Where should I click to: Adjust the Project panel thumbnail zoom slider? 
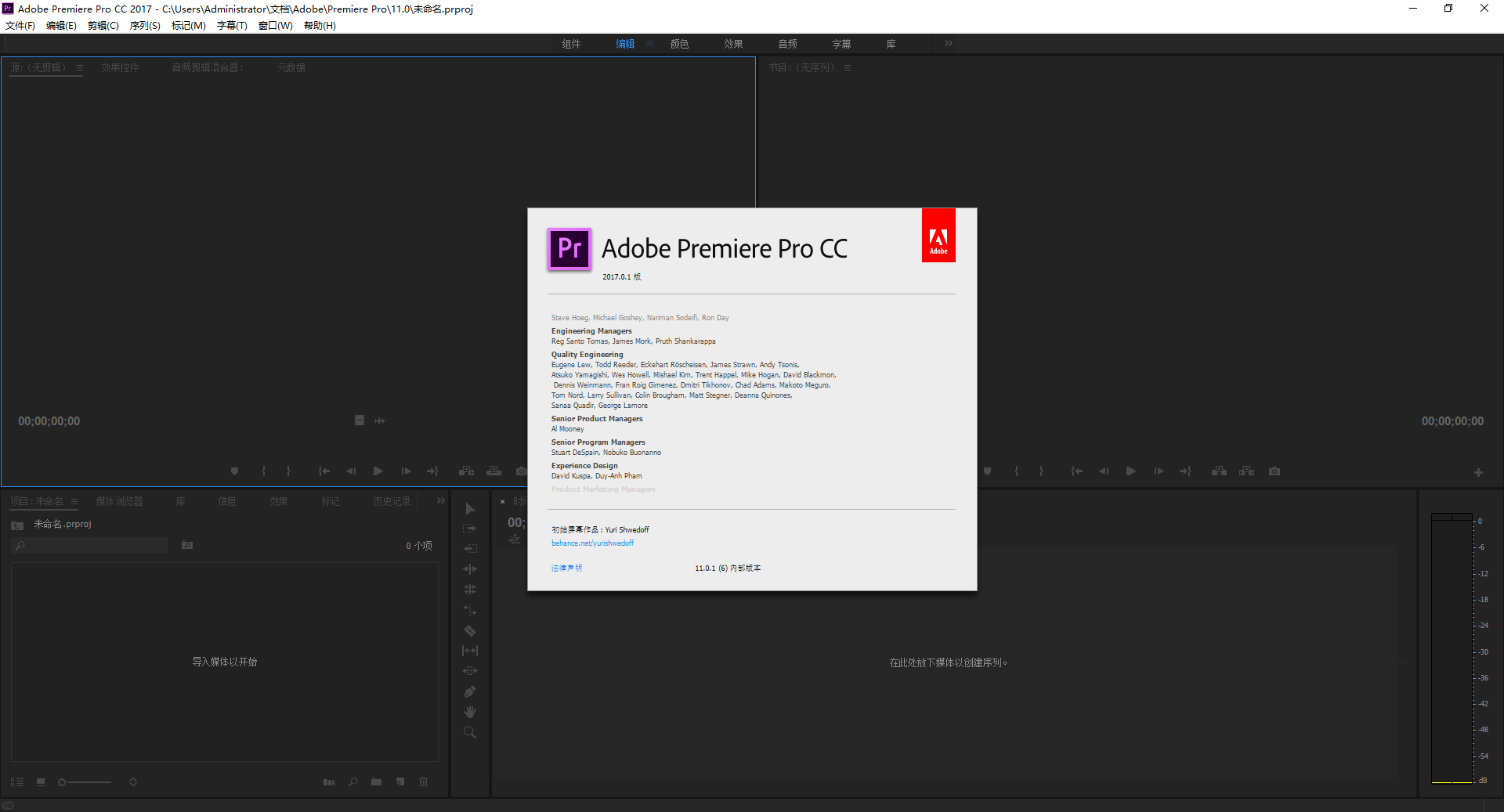63,782
